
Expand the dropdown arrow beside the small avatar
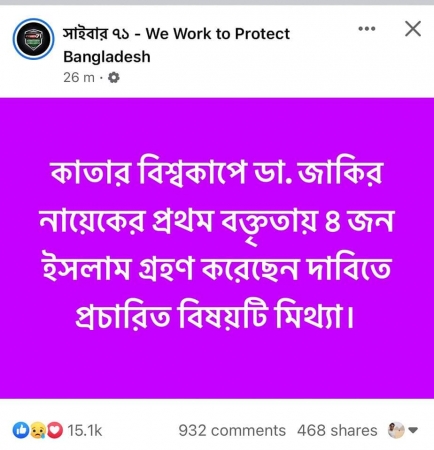click(413, 430)
